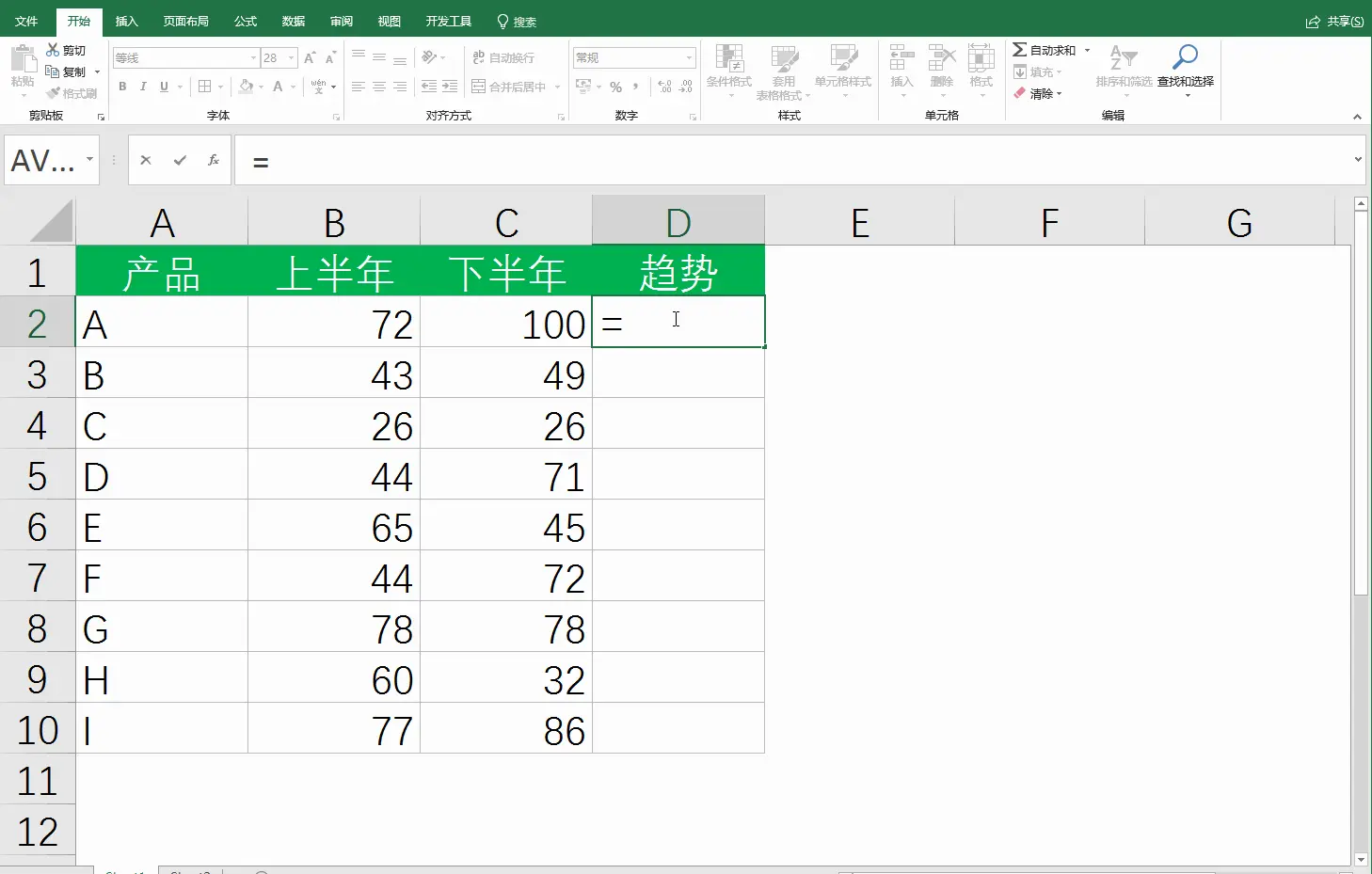Click the Percent Style icon

[615, 87]
